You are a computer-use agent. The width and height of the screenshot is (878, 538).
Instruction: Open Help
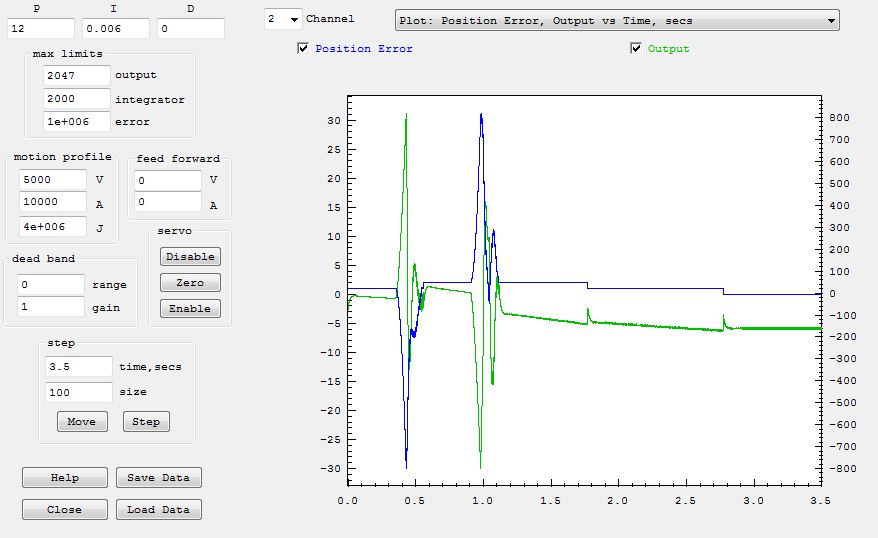[x=64, y=478]
